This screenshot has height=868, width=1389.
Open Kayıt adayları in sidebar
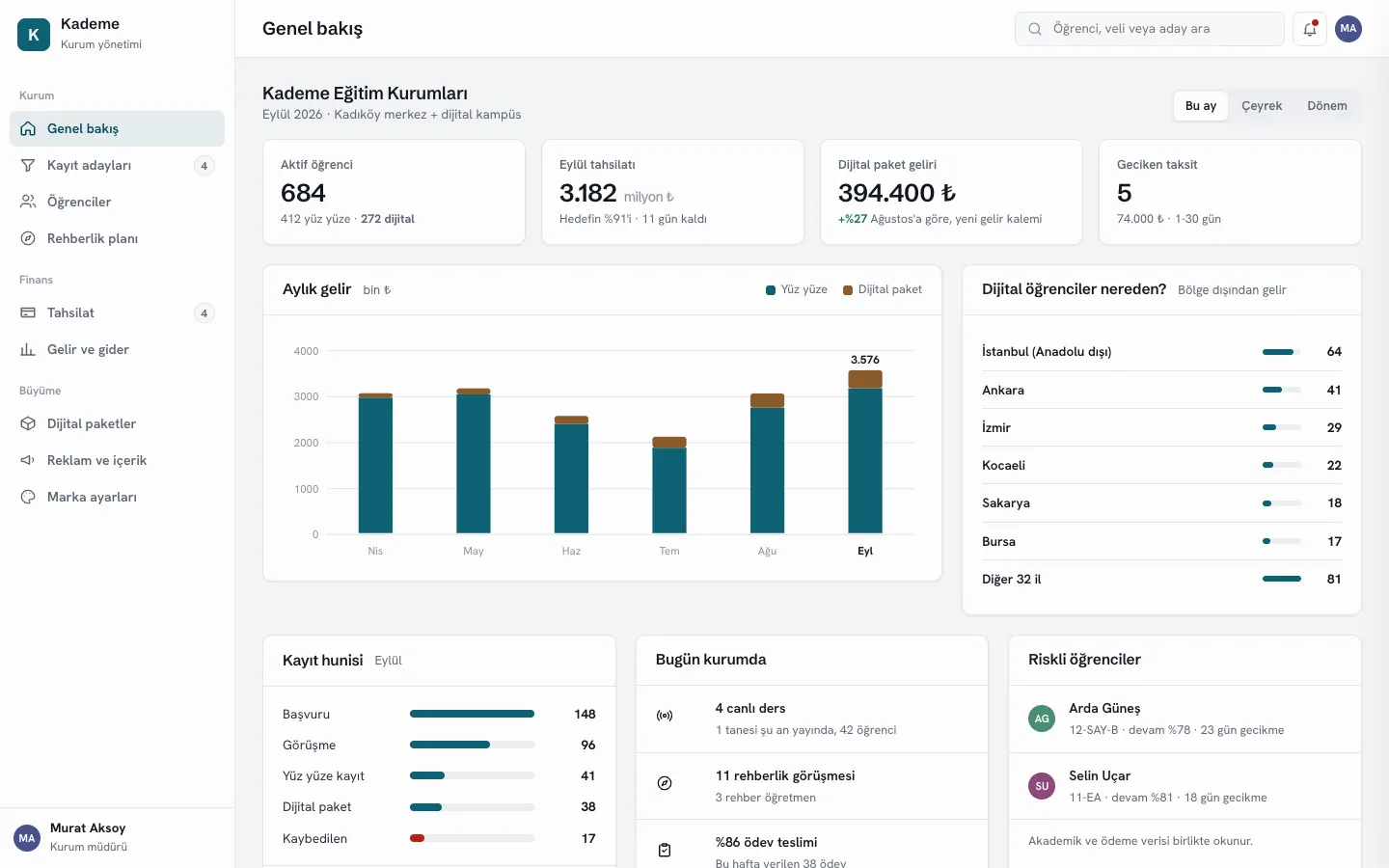pos(117,165)
